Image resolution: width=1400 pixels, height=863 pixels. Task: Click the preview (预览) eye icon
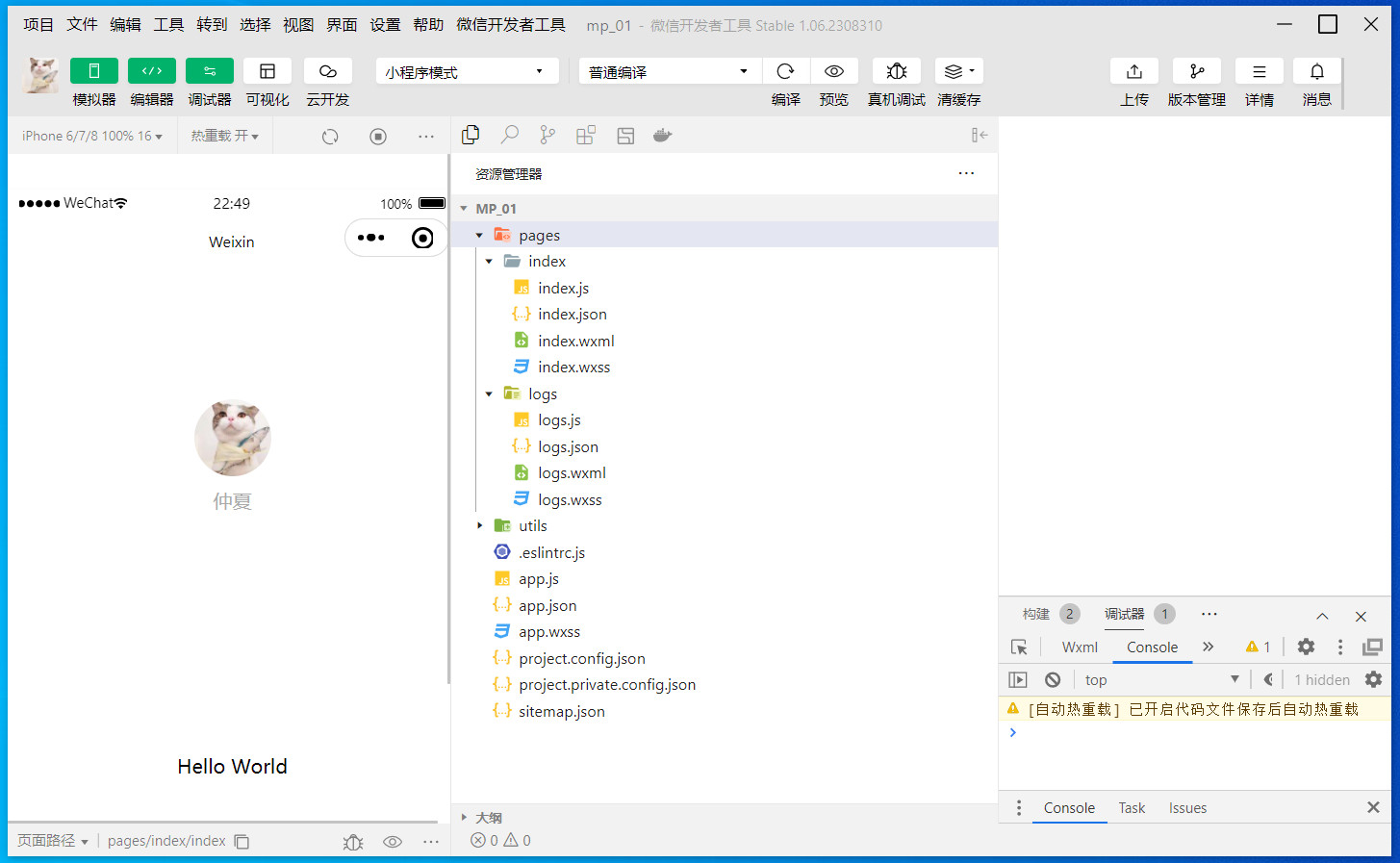(x=834, y=71)
